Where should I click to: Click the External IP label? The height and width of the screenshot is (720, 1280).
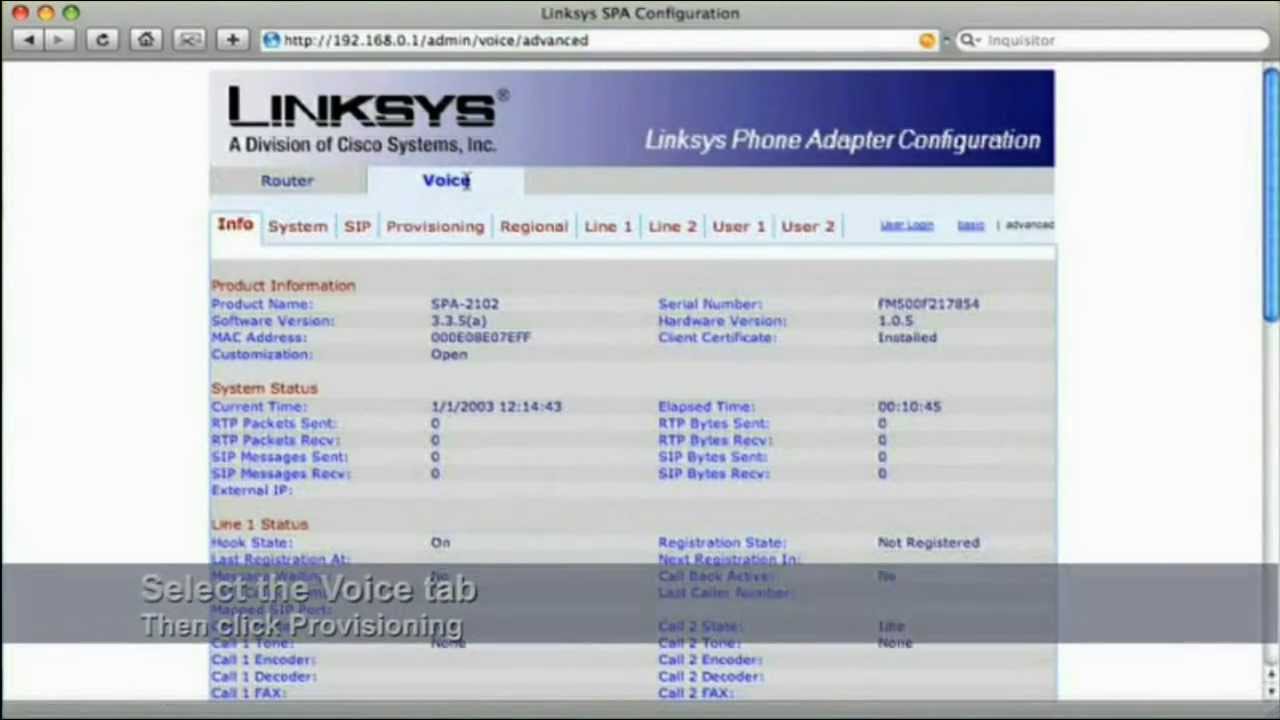tap(252, 491)
